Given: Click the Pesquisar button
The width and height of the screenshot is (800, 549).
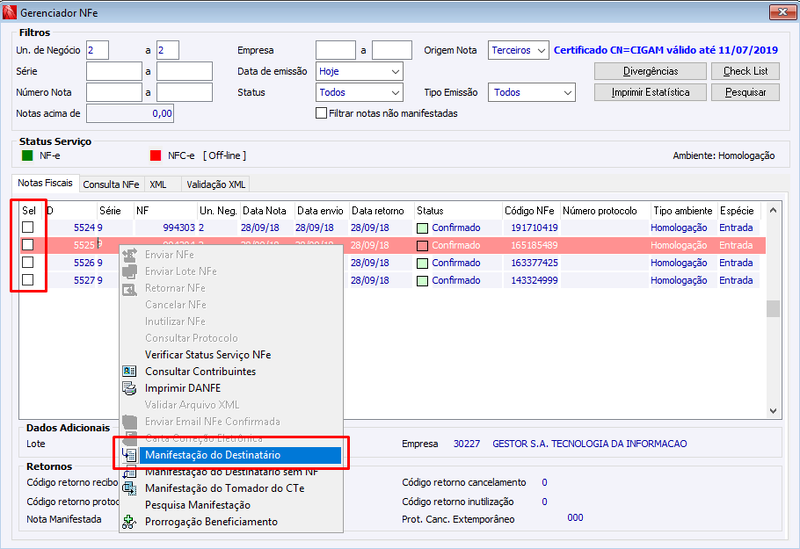Looking at the screenshot, I should click(745, 92).
